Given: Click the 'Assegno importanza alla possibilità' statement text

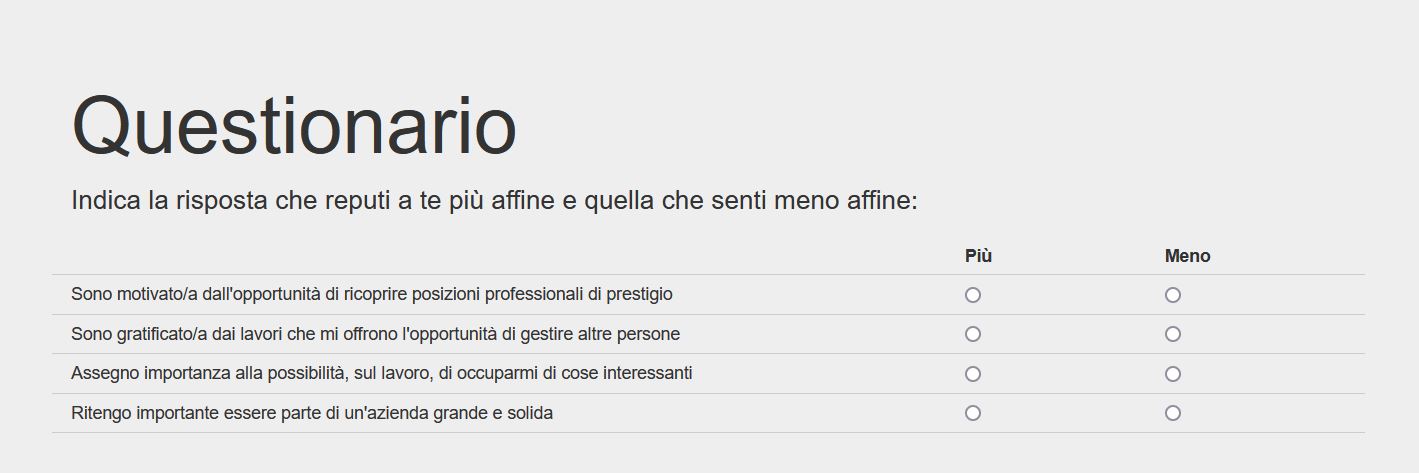Looking at the screenshot, I should pyautogui.click(x=381, y=373).
